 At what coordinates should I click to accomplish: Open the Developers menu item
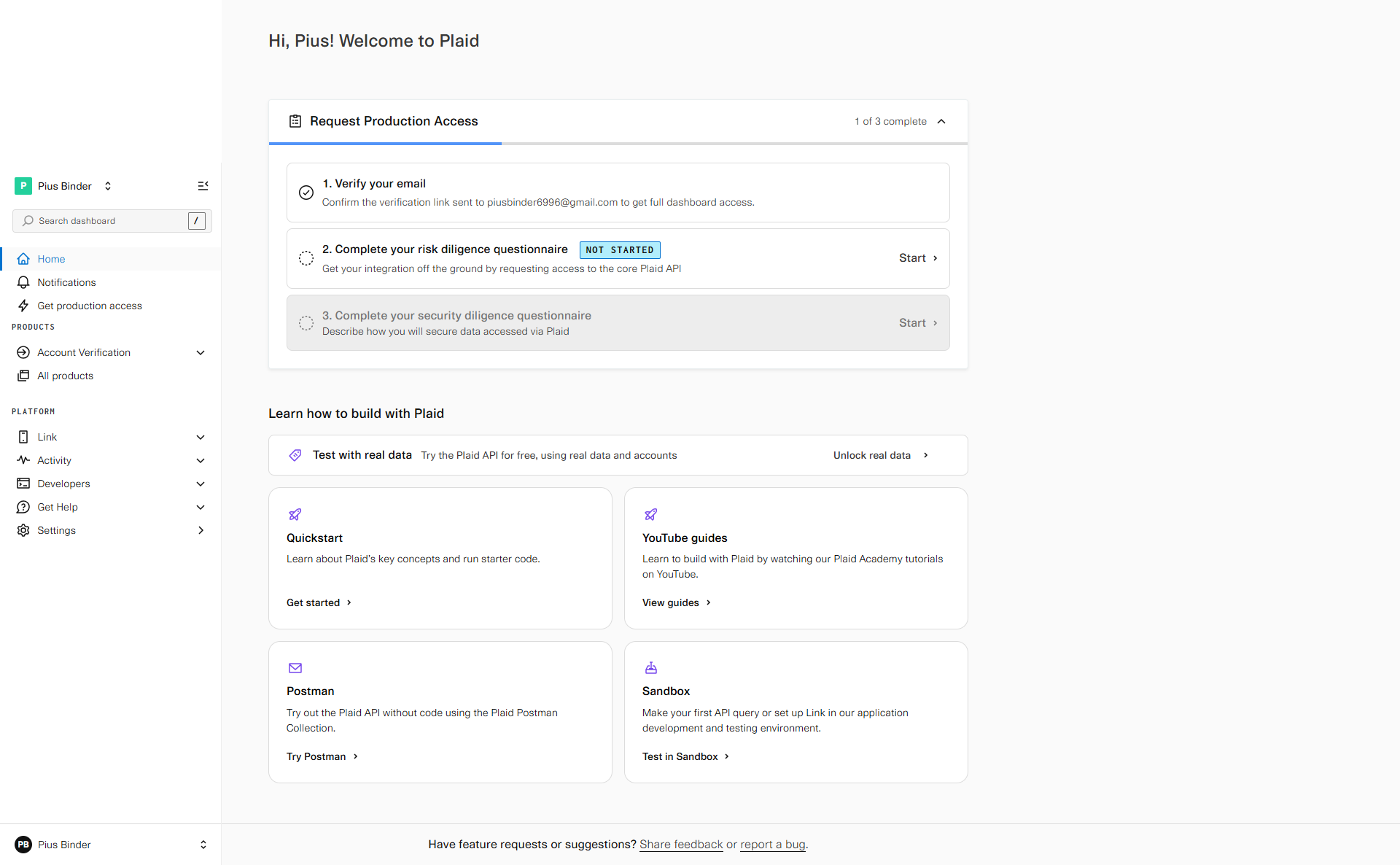click(111, 484)
